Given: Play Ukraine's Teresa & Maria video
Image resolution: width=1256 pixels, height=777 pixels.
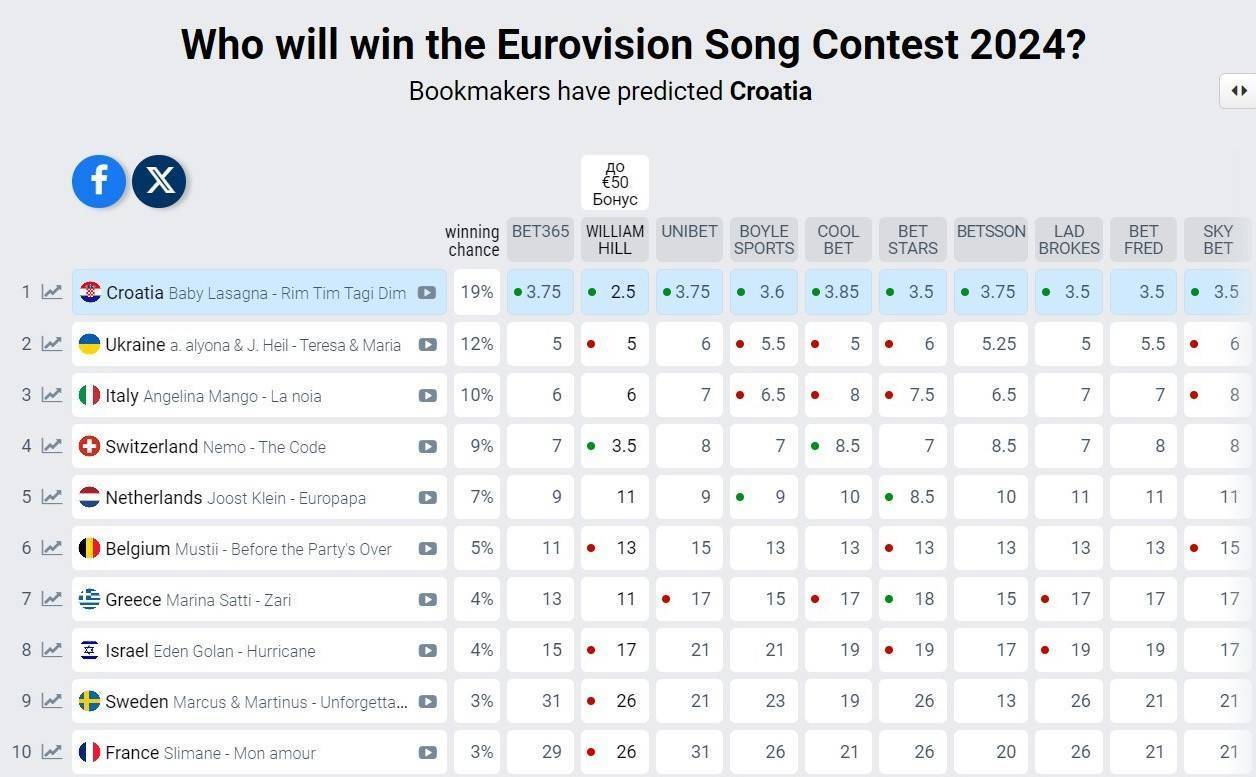Looking at the screenshot, I should (427, 344).
